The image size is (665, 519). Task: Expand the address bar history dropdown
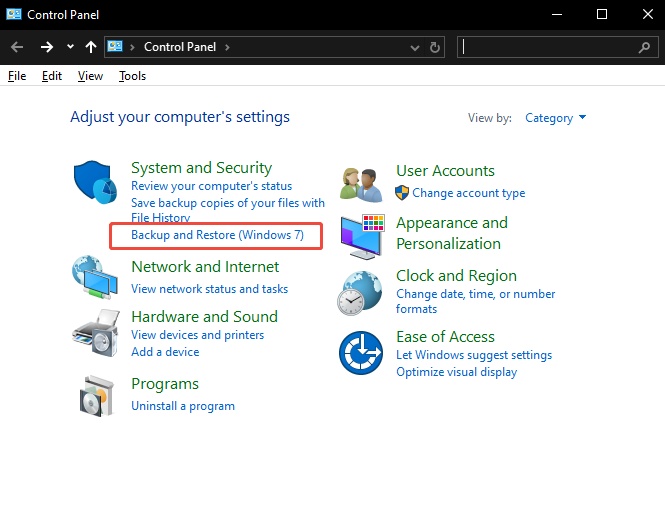415,47
